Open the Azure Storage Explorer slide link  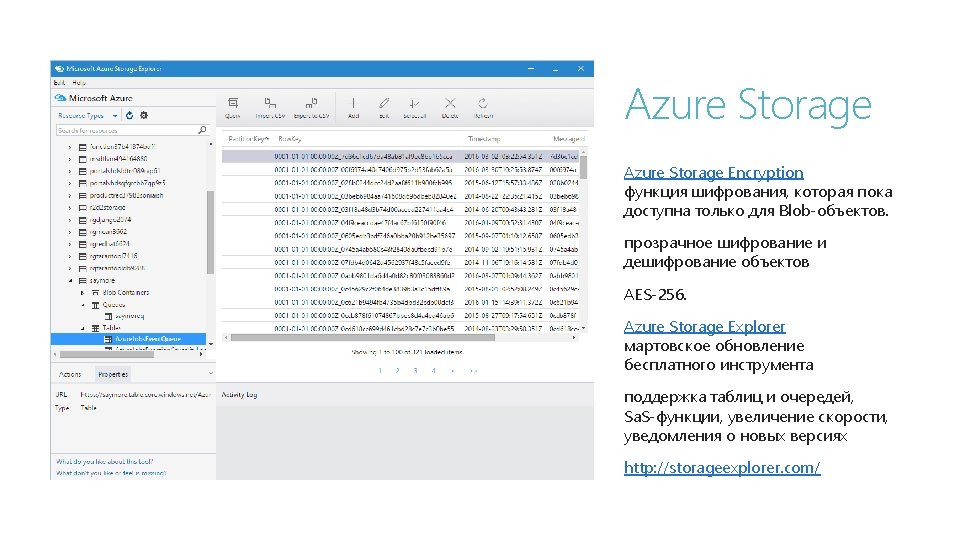(x=704, y=326)
